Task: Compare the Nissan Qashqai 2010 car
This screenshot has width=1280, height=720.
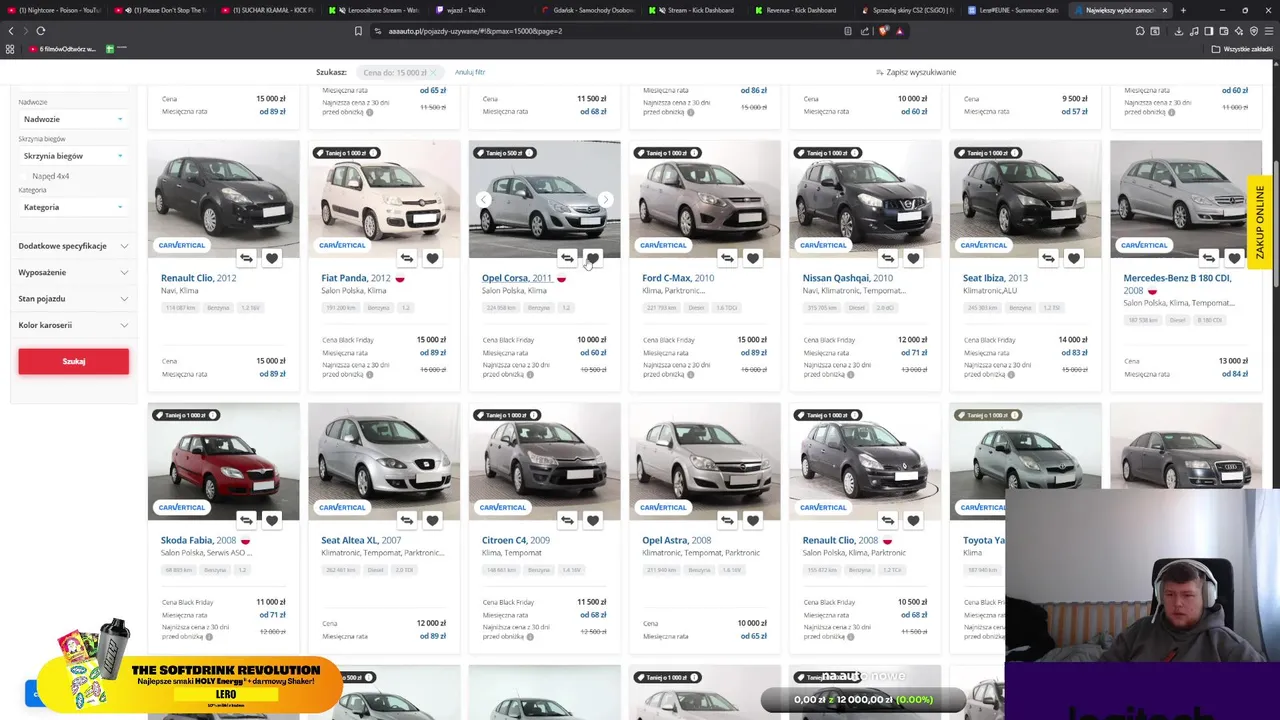Action: coord(887,258)
